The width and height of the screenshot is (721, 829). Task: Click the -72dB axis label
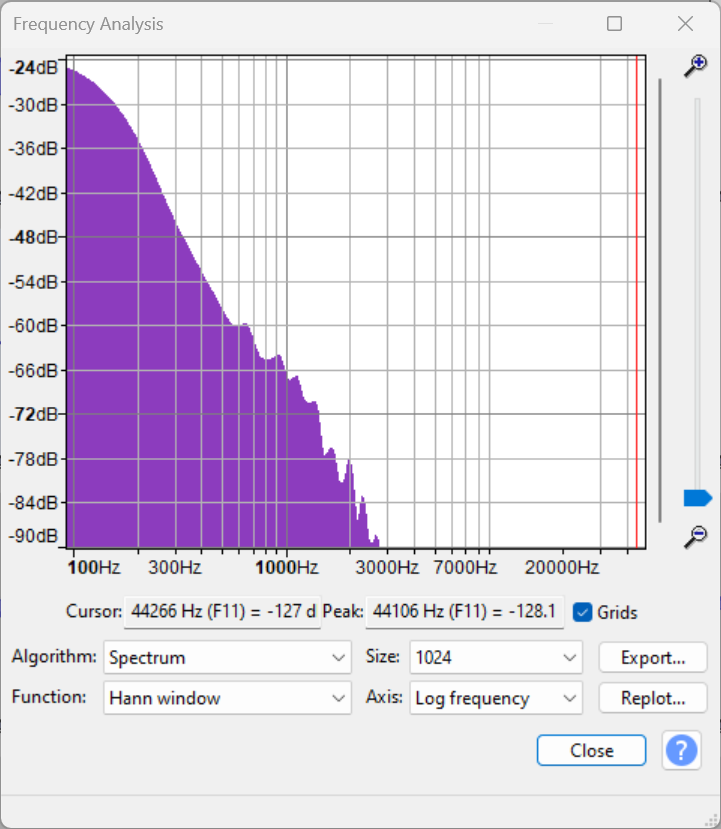(33, 413)
